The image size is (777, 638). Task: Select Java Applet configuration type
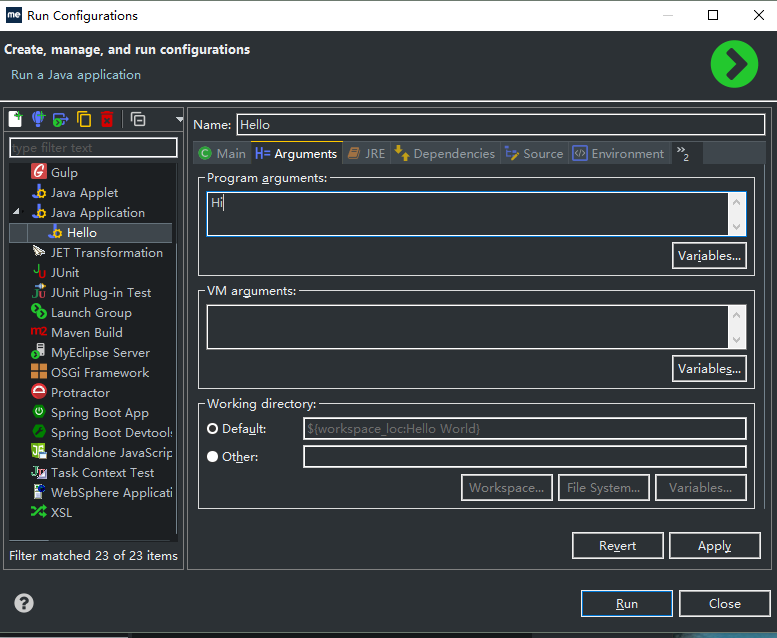[x=84, y=192]
